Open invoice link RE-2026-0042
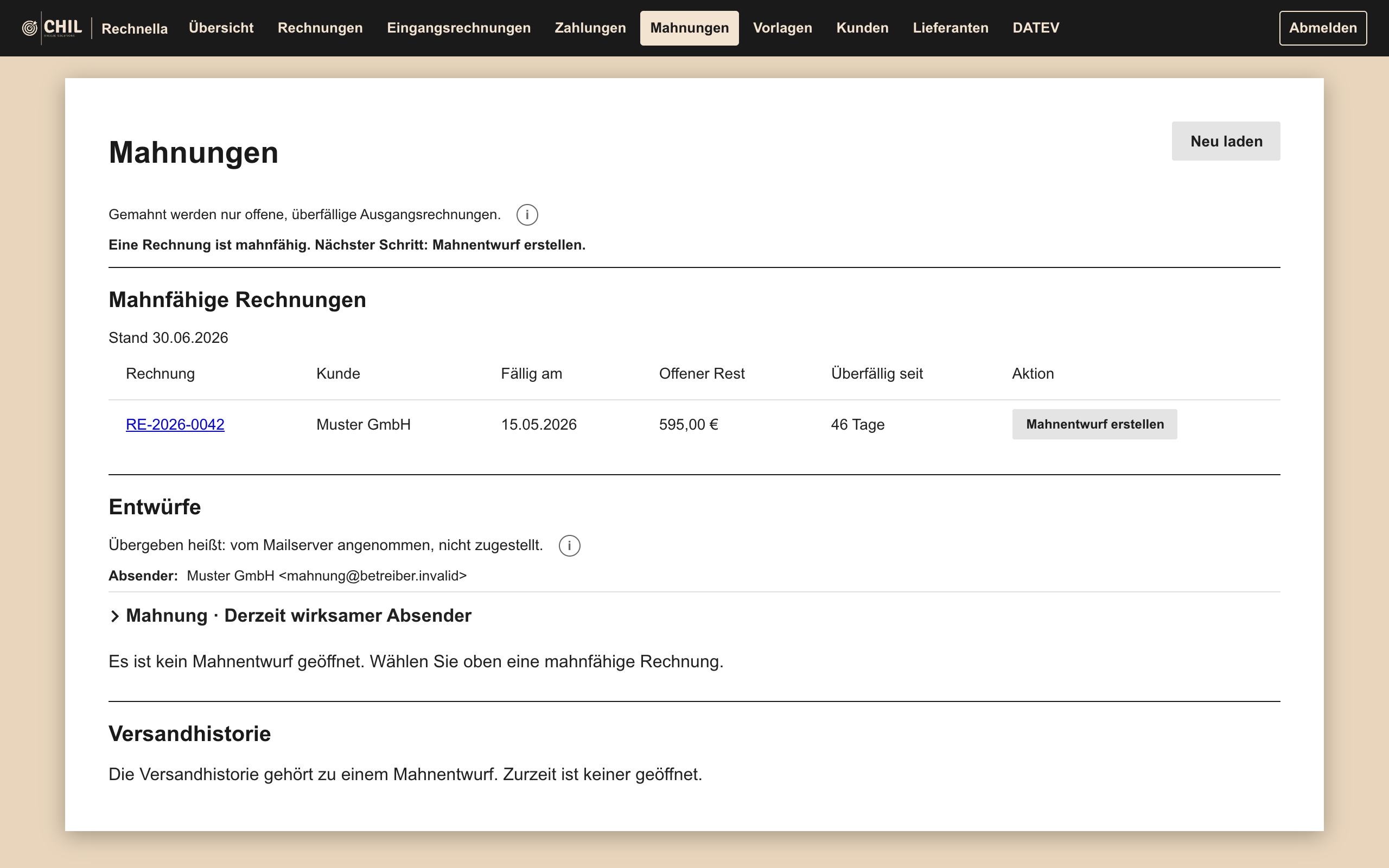Screen dimensions: 1389x868 click(x=175, y=424)
